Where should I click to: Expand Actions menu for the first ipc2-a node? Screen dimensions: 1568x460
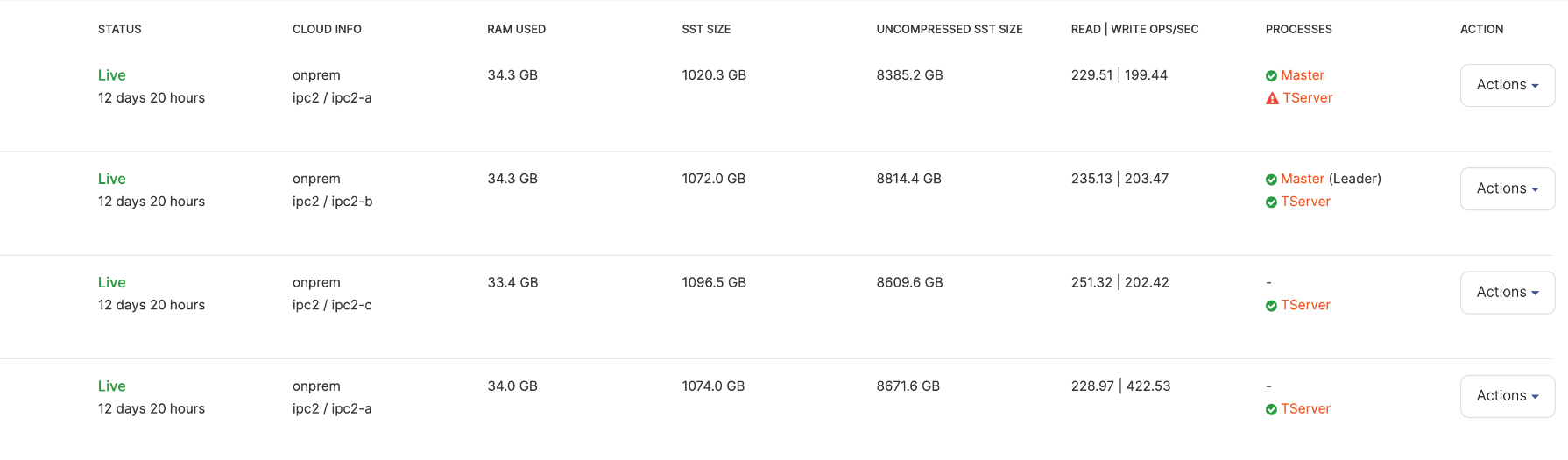[x=1508, y=85]
